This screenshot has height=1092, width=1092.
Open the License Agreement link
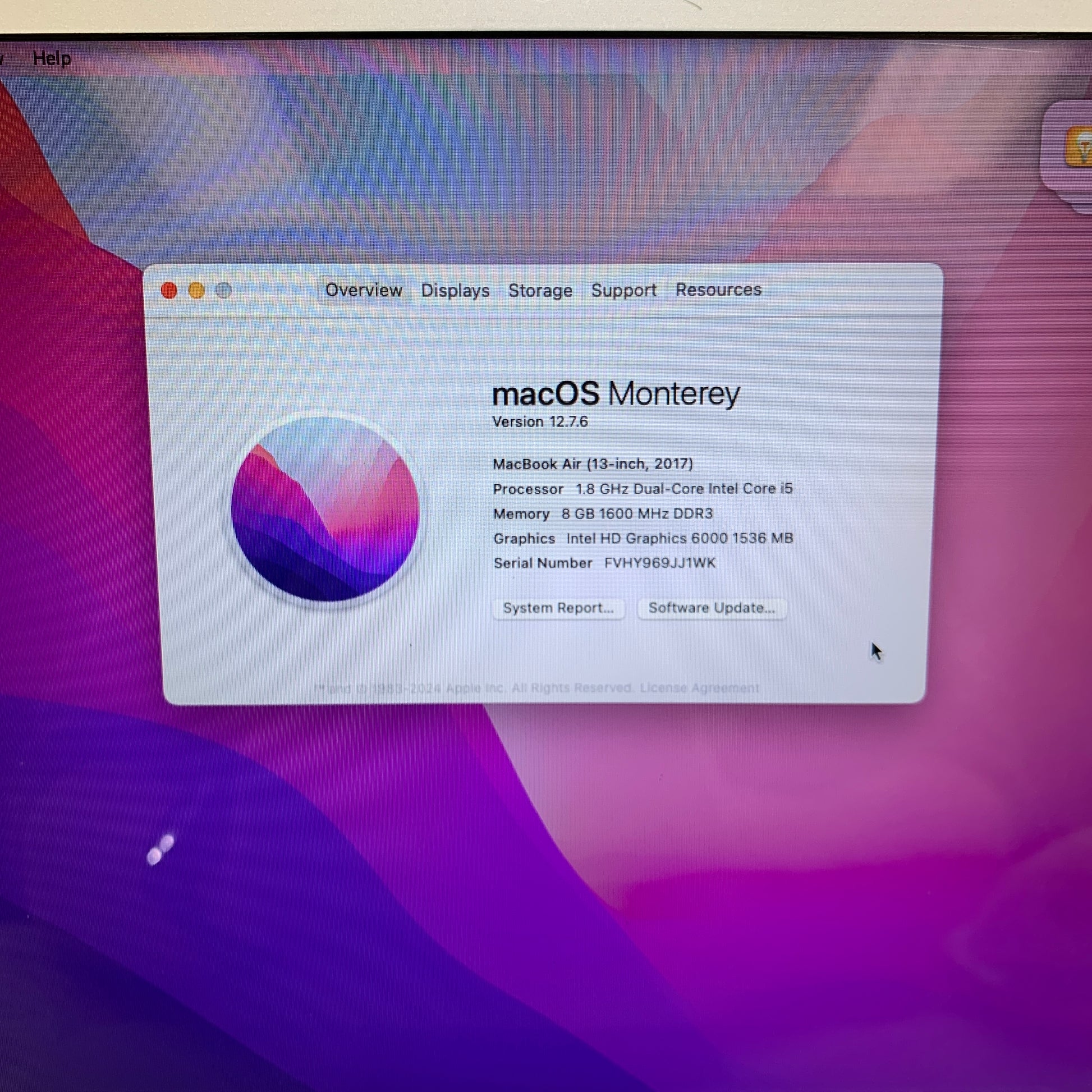pyautogui.click(x=699, y=688)
